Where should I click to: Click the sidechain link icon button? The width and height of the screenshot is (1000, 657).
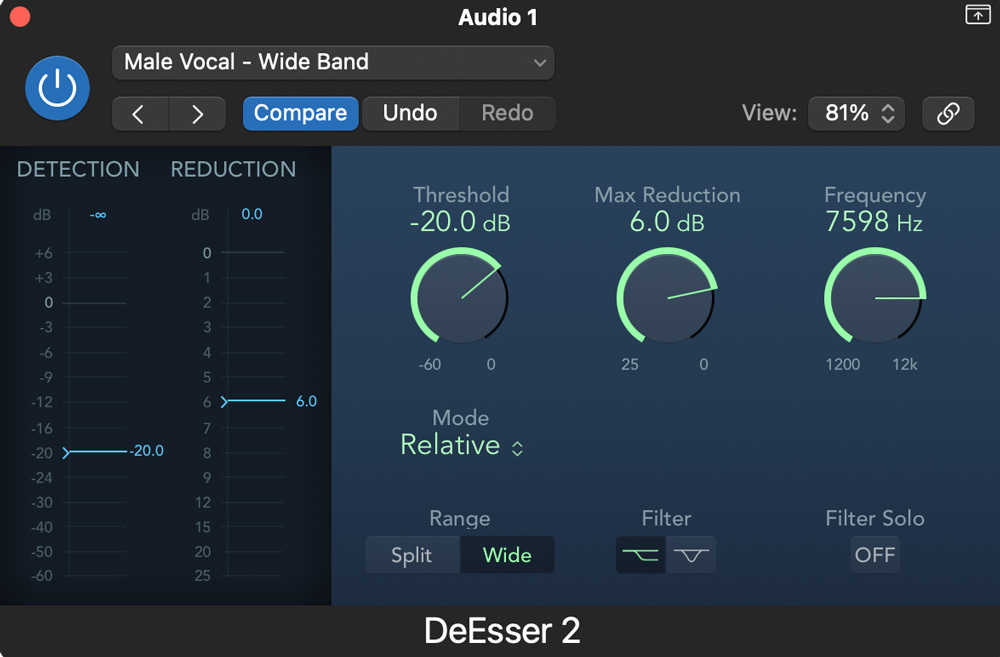pos(947,114)
